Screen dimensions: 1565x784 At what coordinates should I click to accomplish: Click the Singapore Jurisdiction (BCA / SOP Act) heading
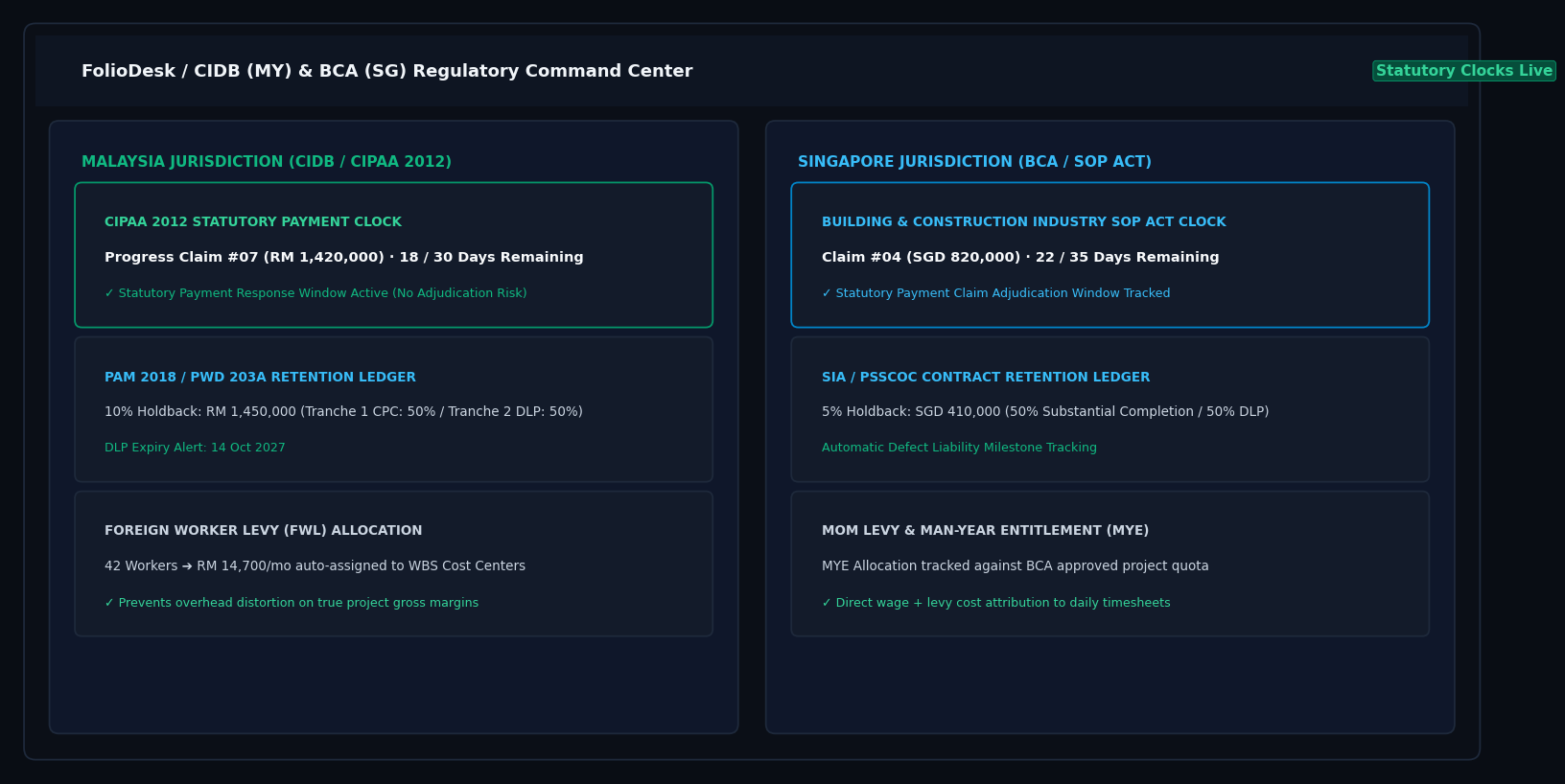pyautogui.click(x=974, y=162)
